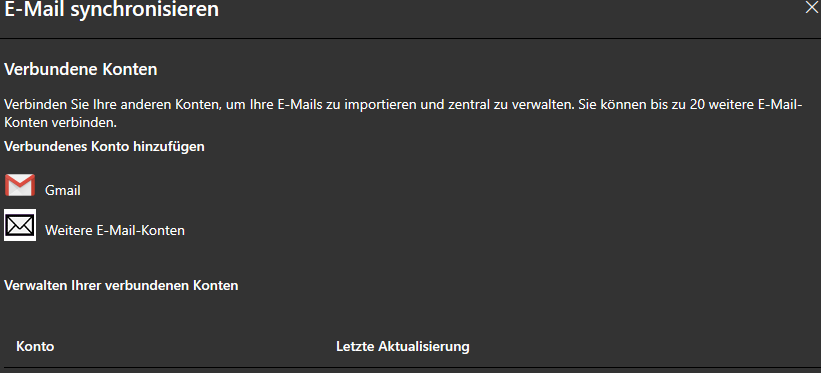Viewport: 821px width, 373px height.
Task: Click the word Konten verbinden in description
Action: (60, 124)
